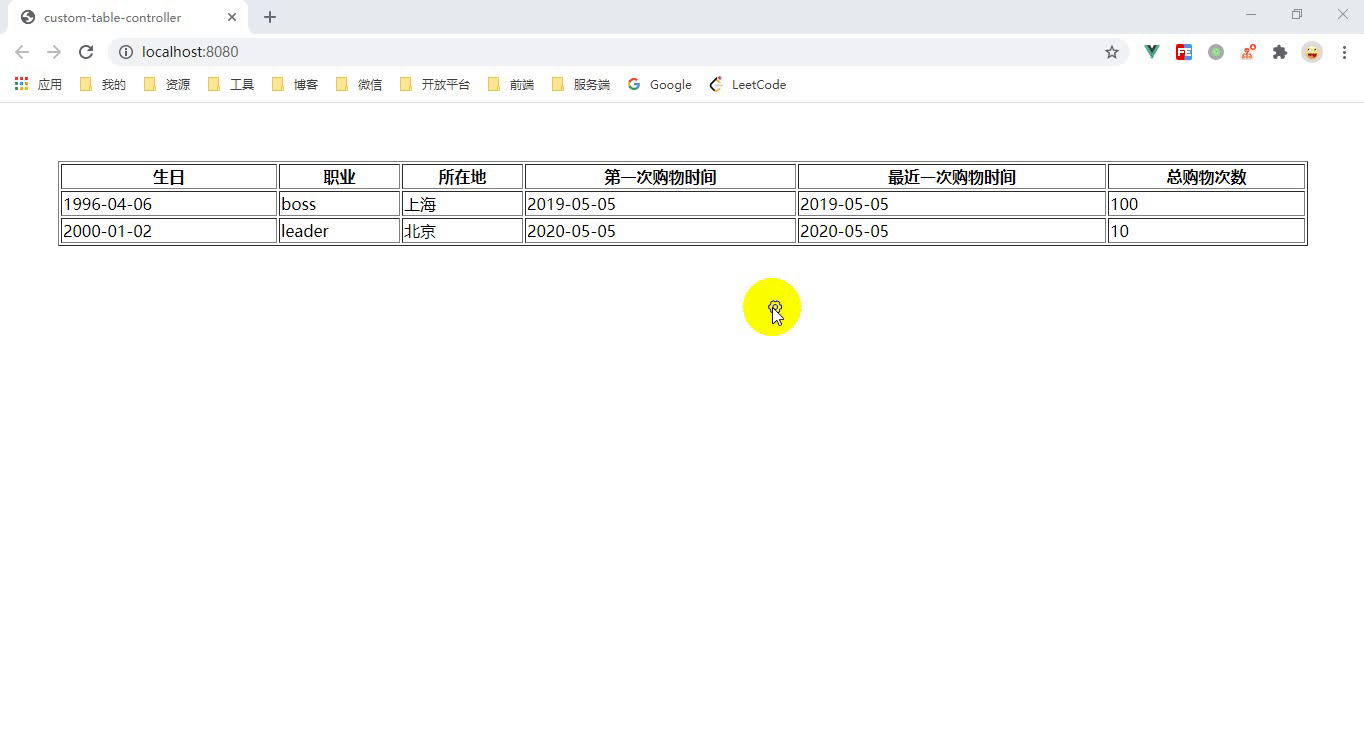Open the 开放平台 bookmark folder

pos(435,85)
